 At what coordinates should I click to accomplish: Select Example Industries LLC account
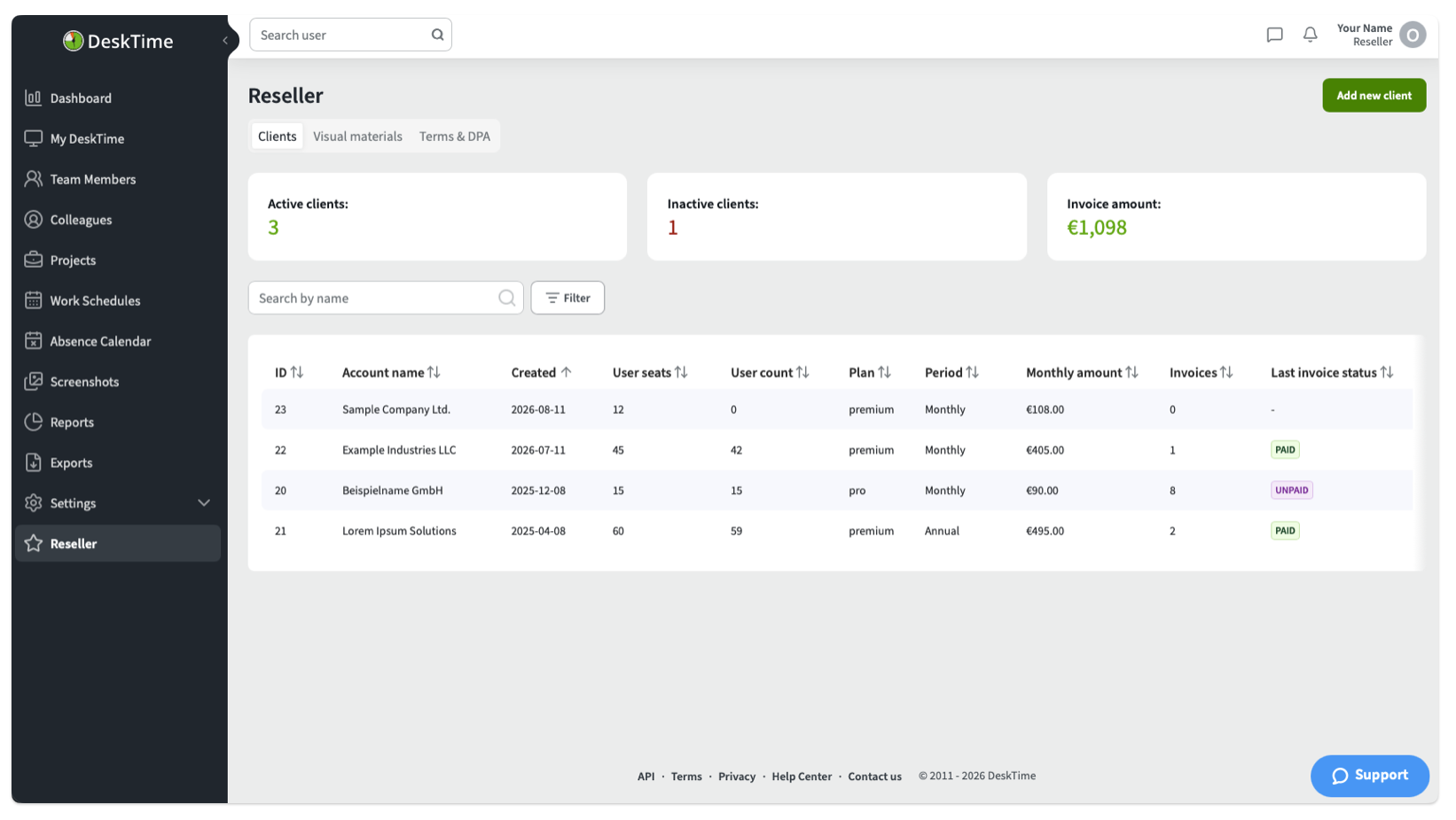pos(399,450)
